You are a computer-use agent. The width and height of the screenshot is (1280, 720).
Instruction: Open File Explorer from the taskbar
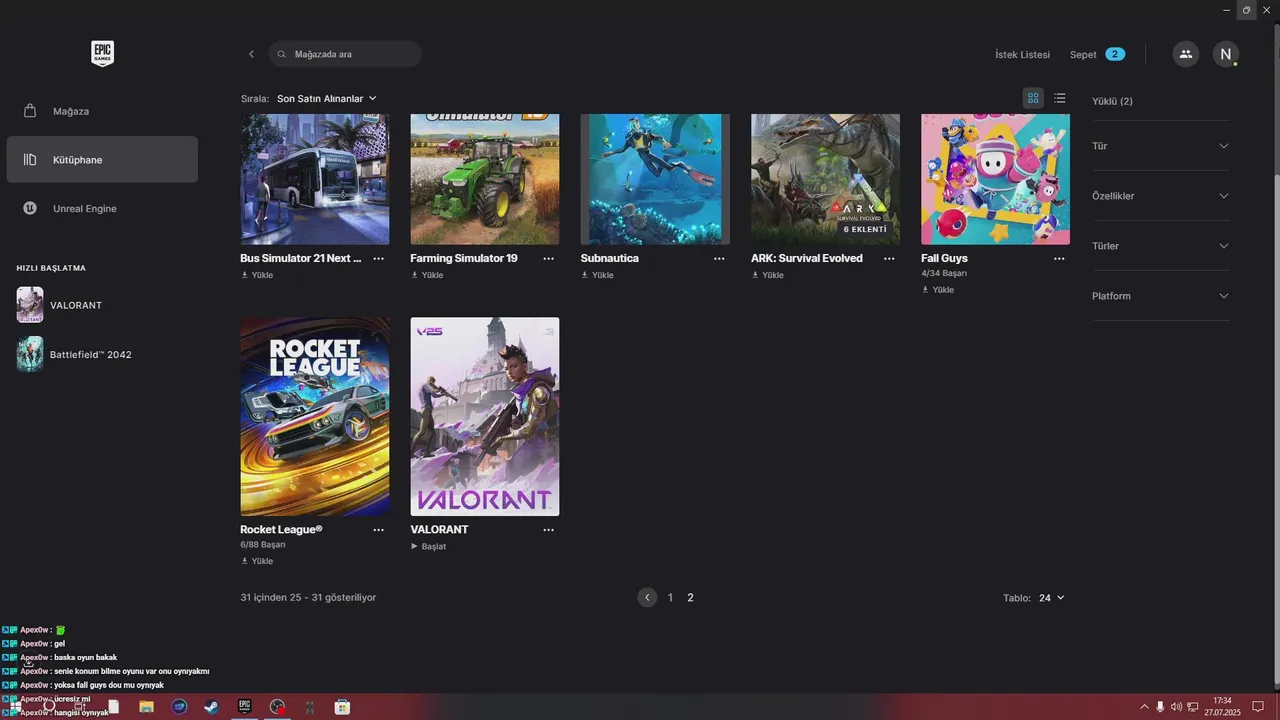[146, 706]
